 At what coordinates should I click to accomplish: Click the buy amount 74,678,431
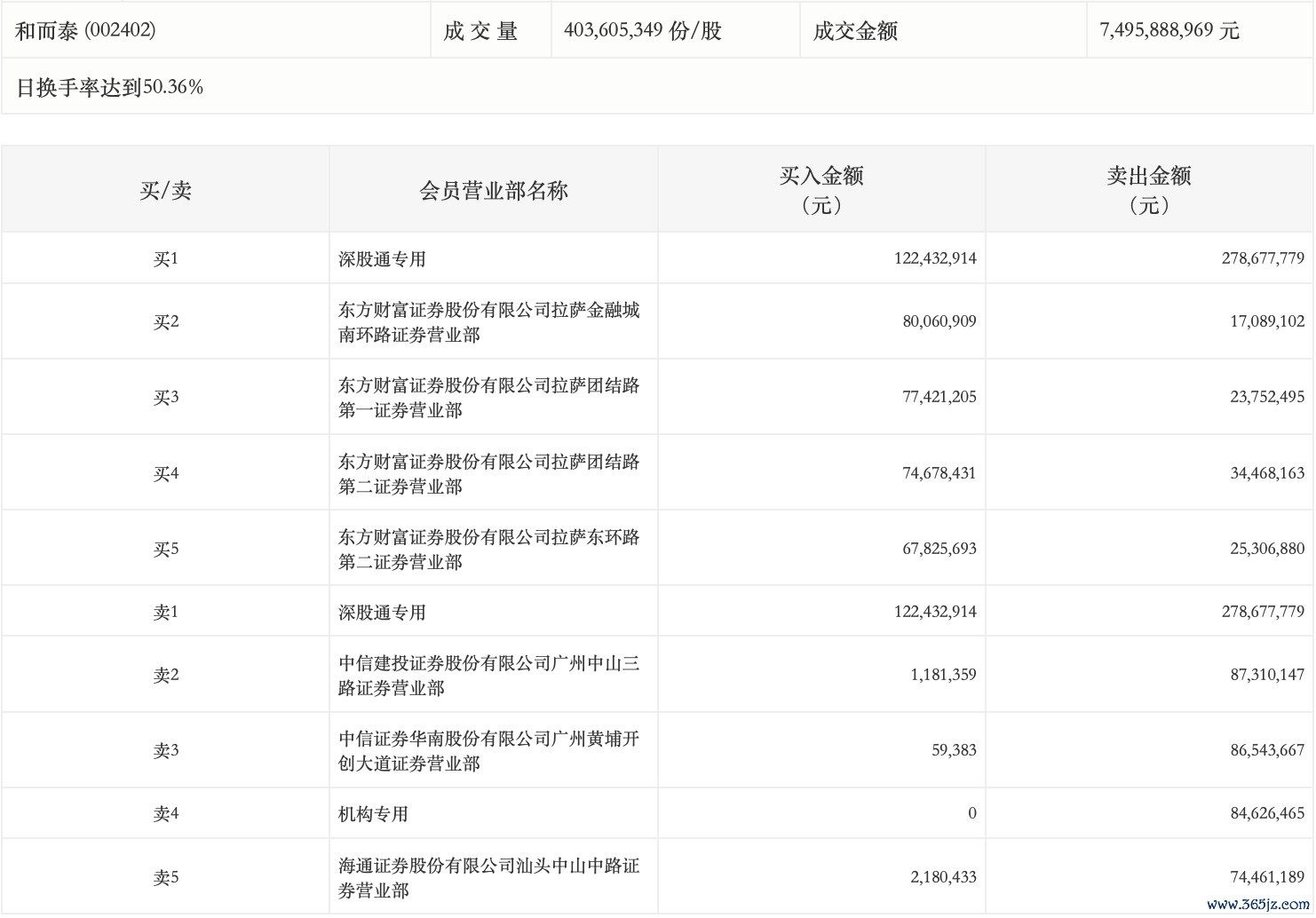click(939, 473)
